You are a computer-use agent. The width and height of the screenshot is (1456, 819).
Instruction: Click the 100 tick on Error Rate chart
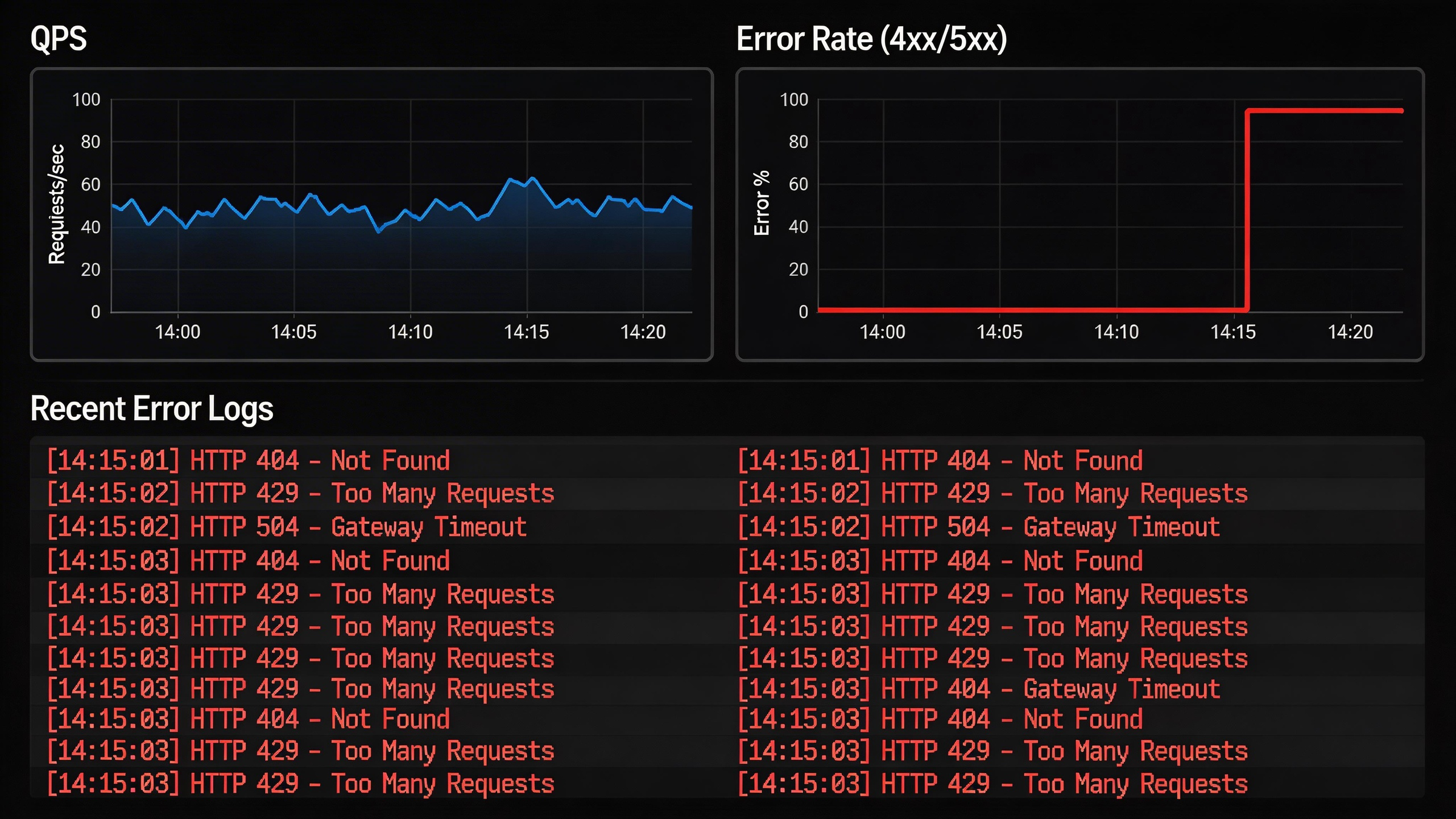[x=793, y=100]
